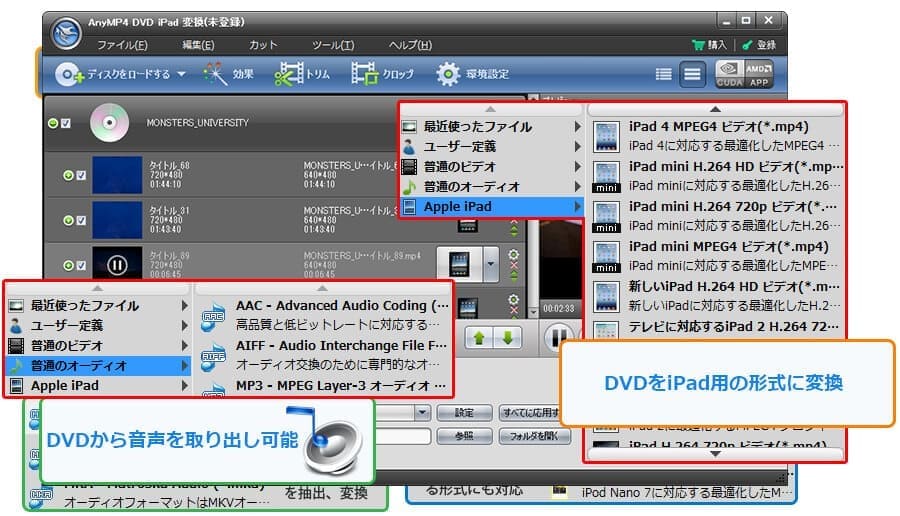Move the item up with green arrow
The width and height of the screenshot is (900, 516).
(479, 338)
